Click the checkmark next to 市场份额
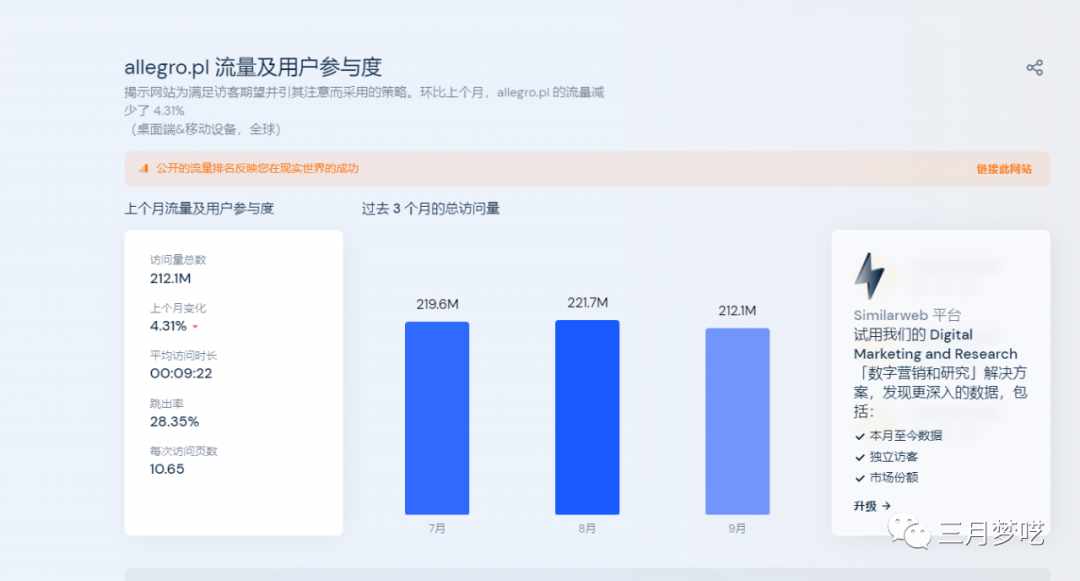The height and width of the screenshot is (581, 1080). (x=860, y=478)
